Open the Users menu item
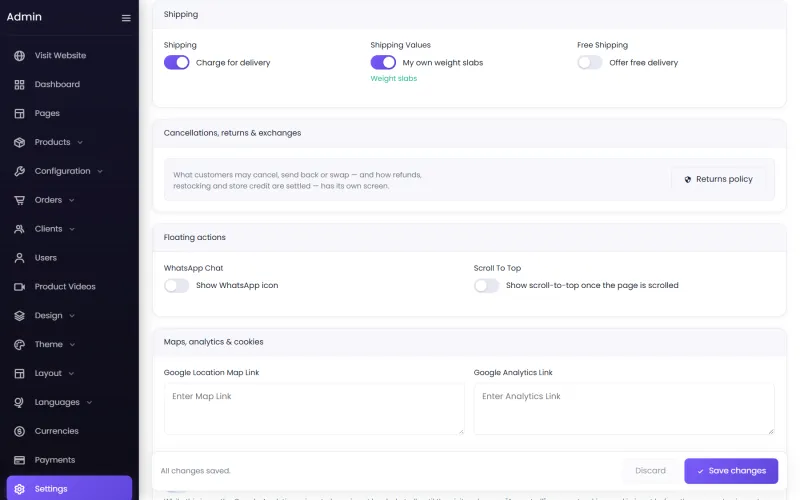This screenshot has height=500, width=800. coord(45,258)
